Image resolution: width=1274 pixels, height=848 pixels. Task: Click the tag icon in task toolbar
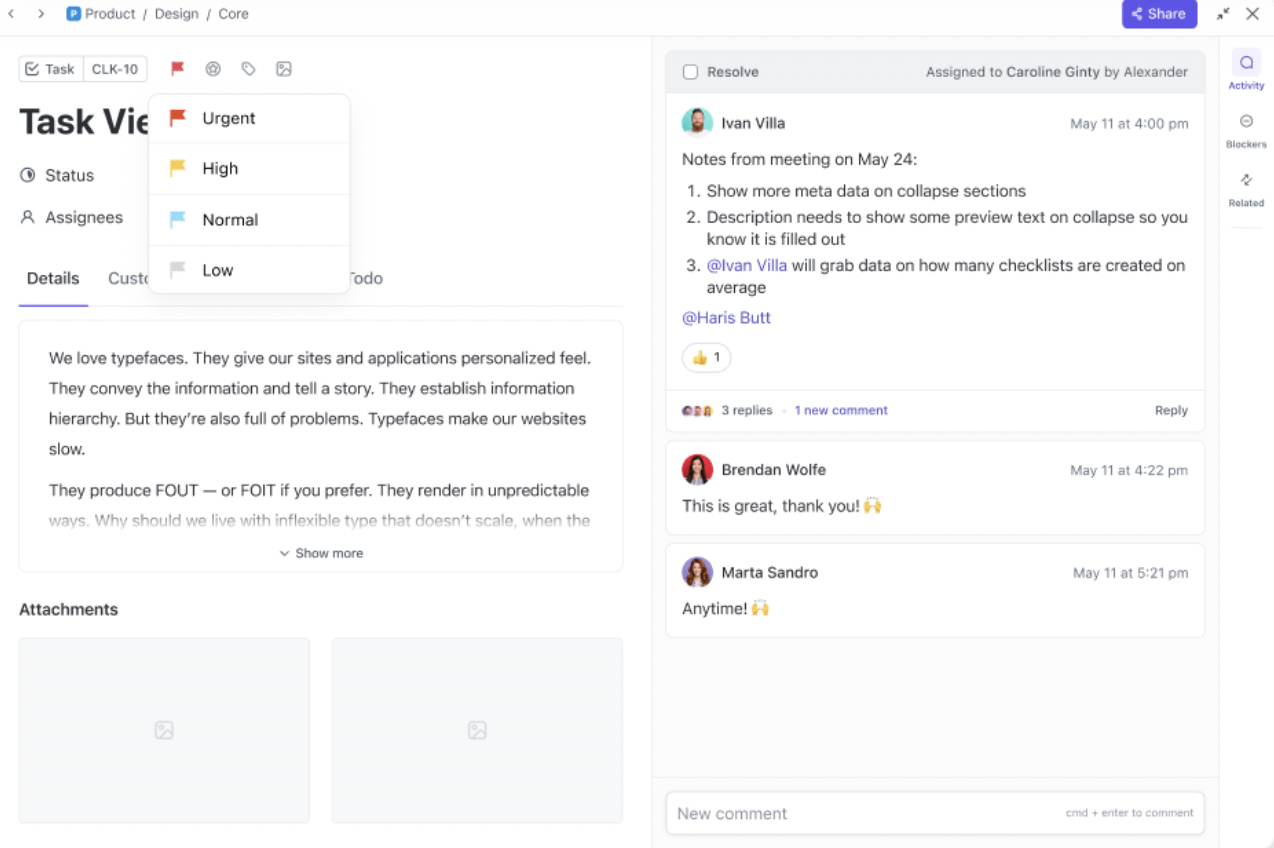click(248, 69)
